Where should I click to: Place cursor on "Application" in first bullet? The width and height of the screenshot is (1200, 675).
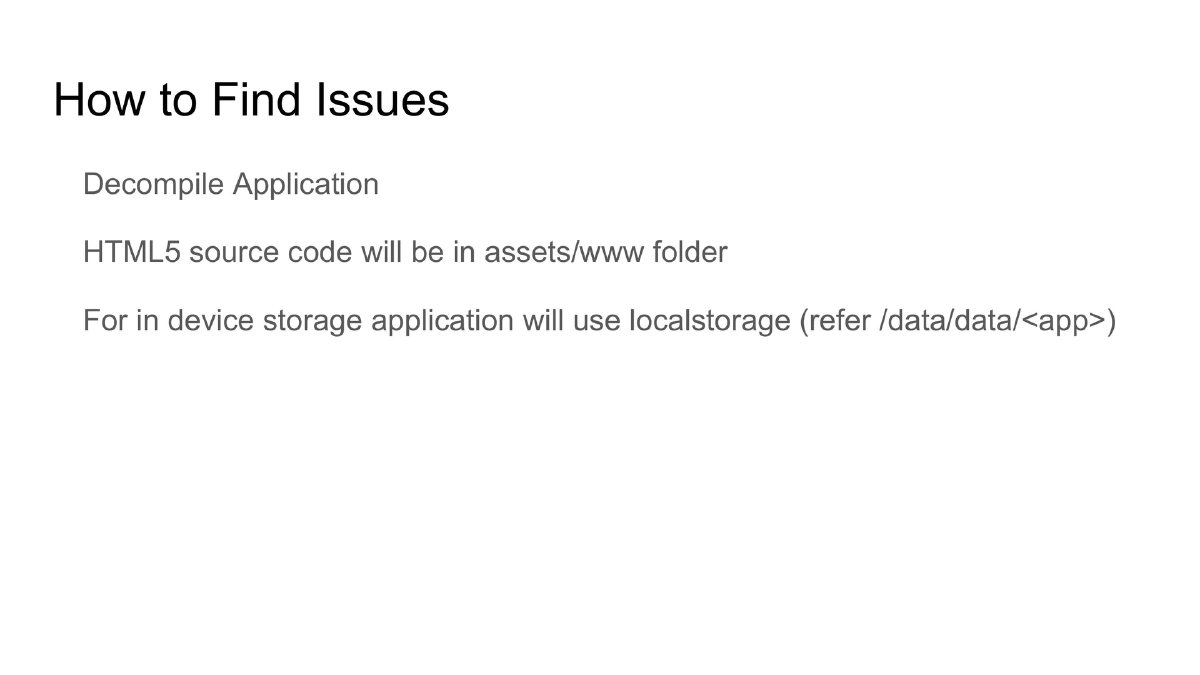(x=306, y=185)
